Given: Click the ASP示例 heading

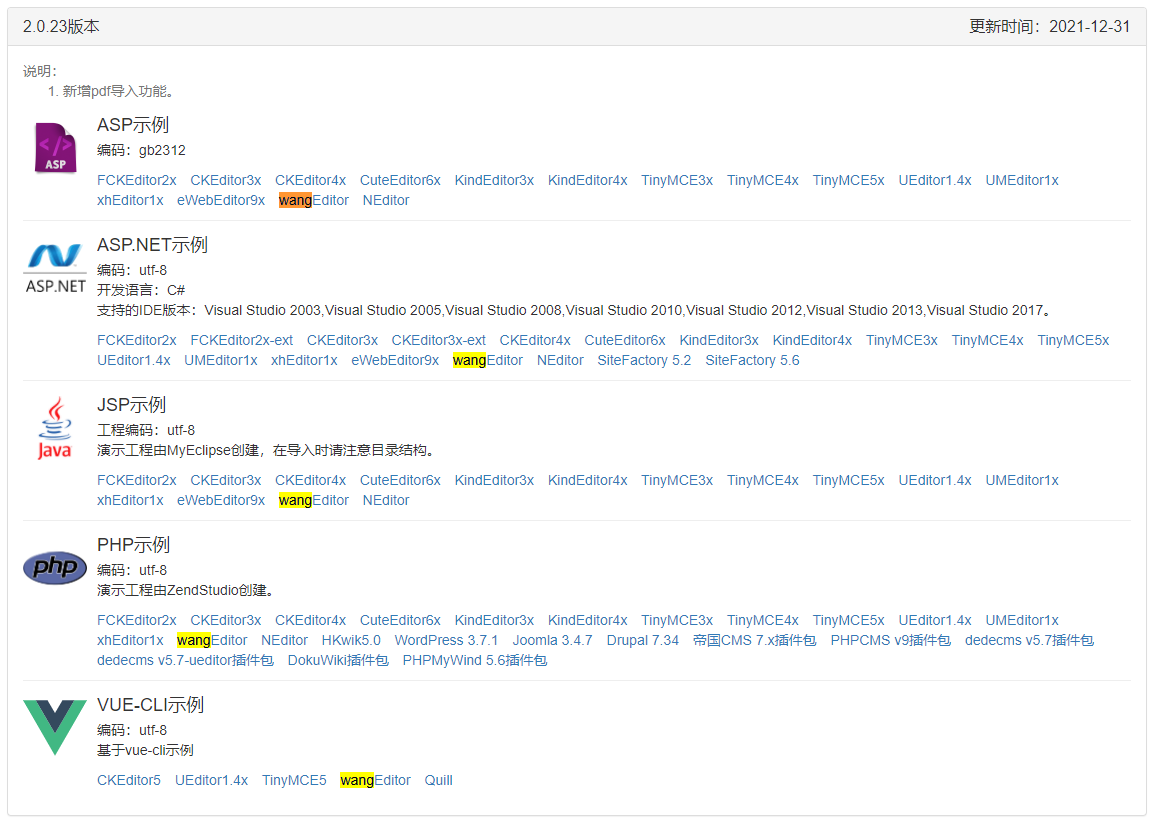Looking at the screenshot, I should (x=133, y=126).
